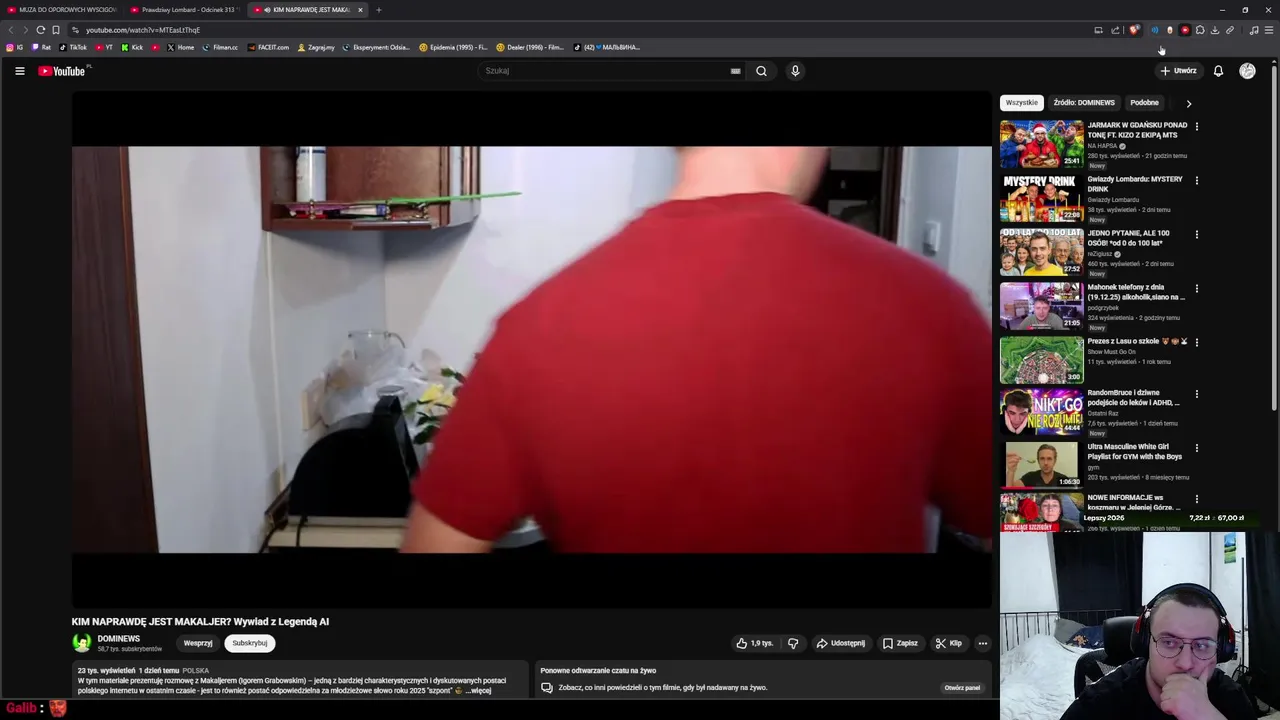
Task: Open JARMARK W GDAŃSKU video thumbnail
Action: [x=1041, y=144]
